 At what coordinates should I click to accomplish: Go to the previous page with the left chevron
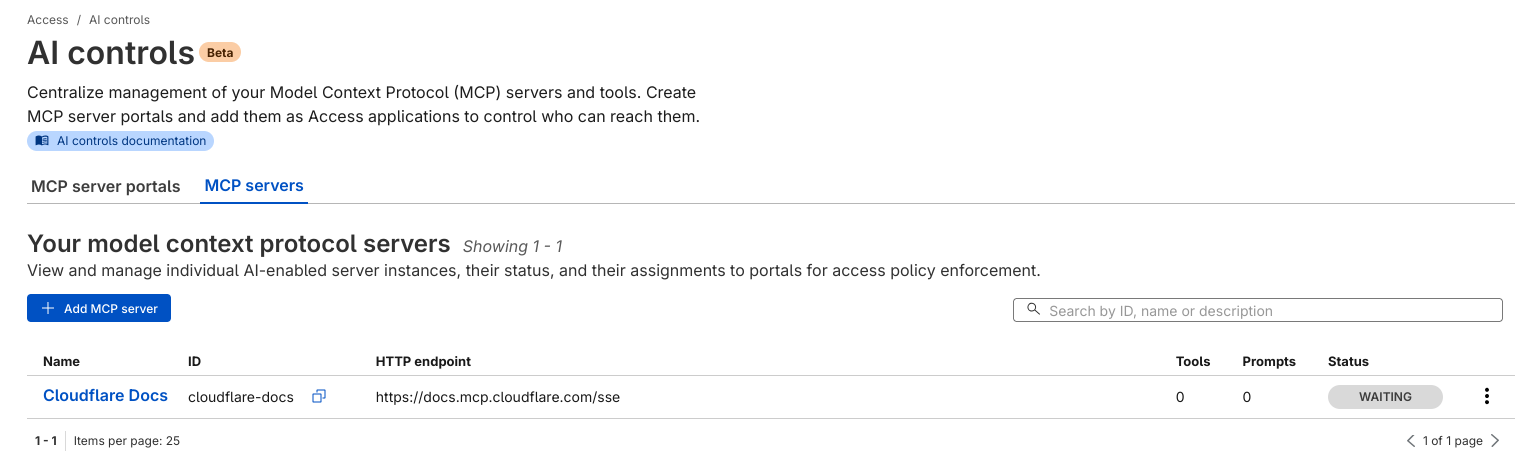(x=1411, y=441)
